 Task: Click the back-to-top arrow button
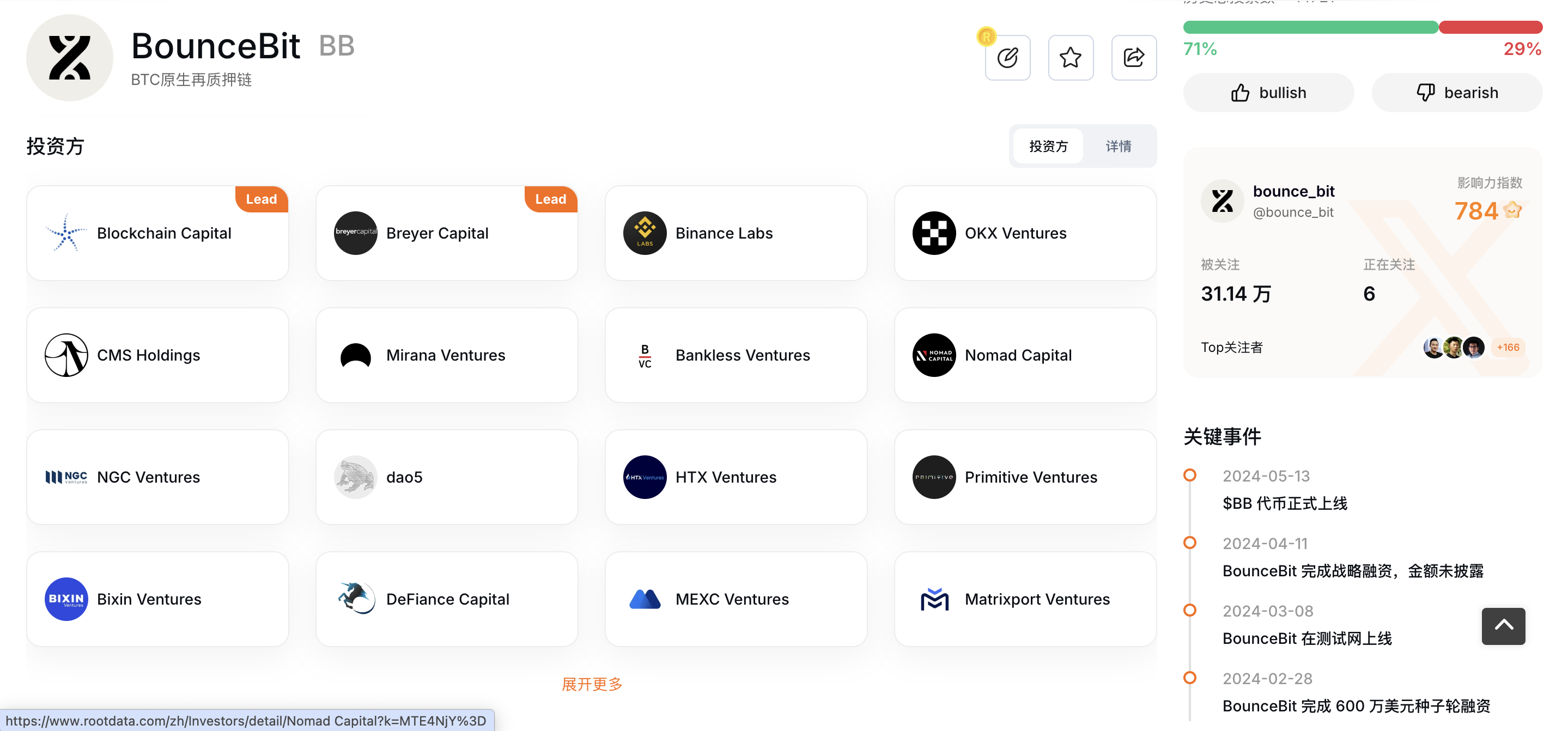click(1503, 626)
